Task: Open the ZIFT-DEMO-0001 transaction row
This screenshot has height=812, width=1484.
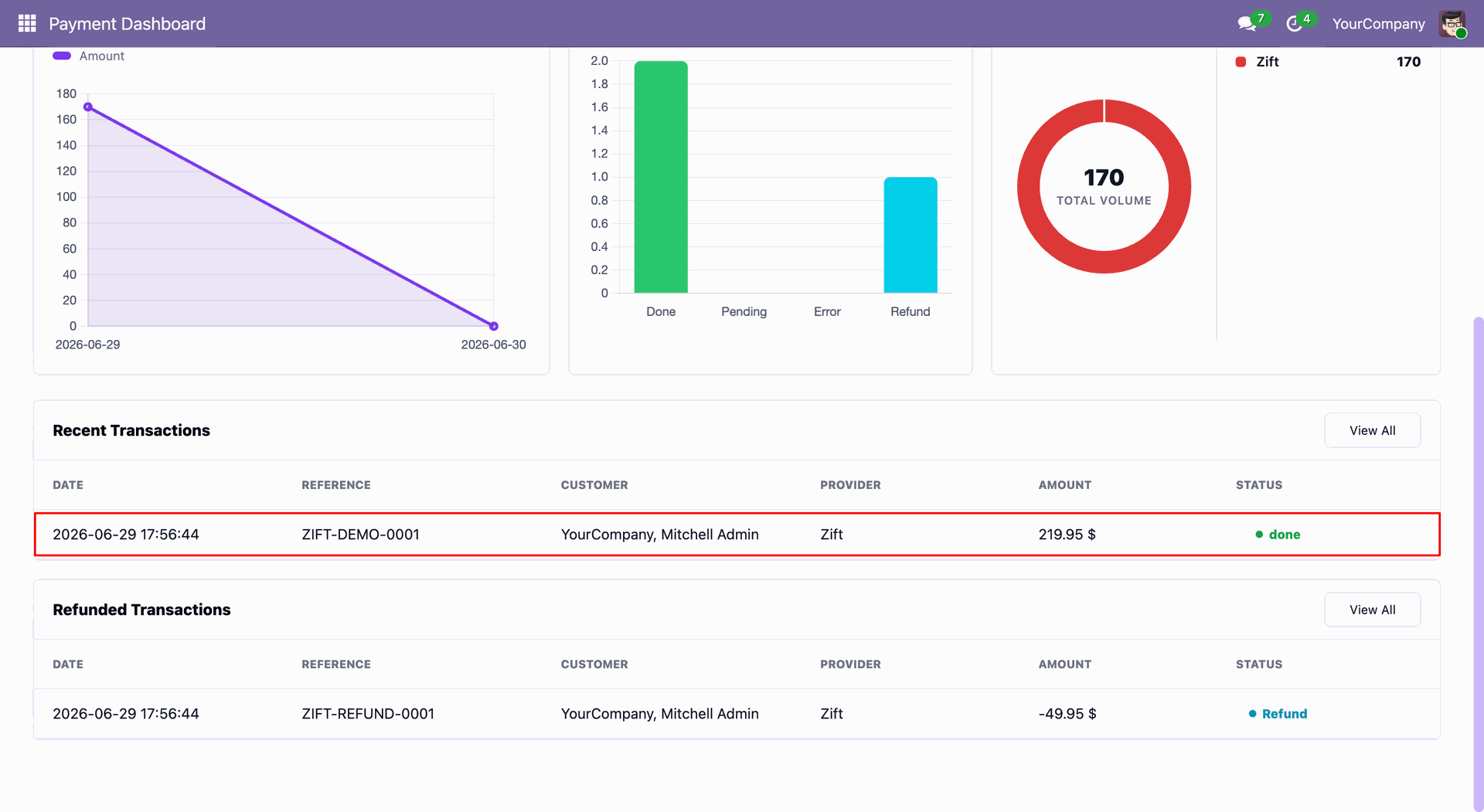Action: click(x=737, y=535)
